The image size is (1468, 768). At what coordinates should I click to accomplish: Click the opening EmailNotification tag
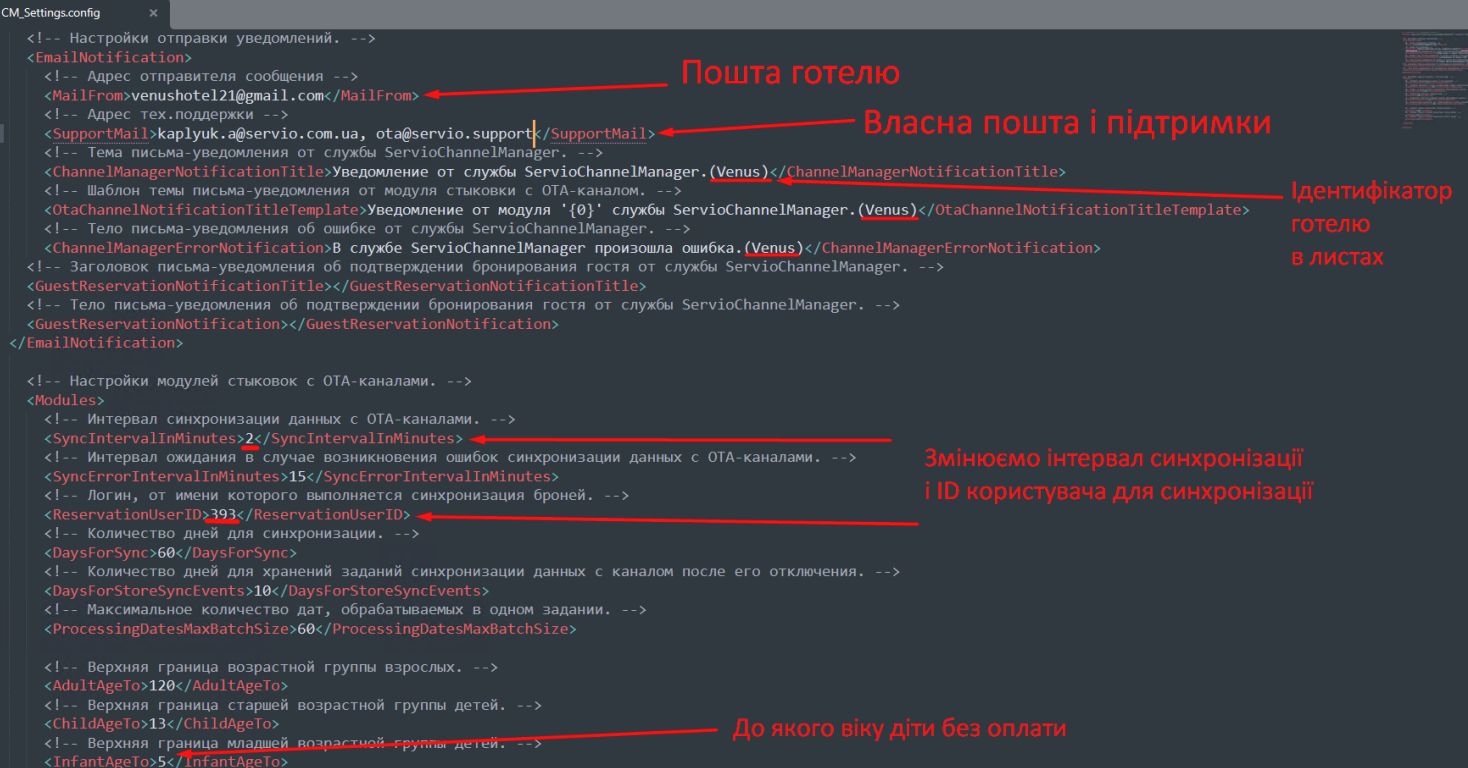(x=104, y=58)
